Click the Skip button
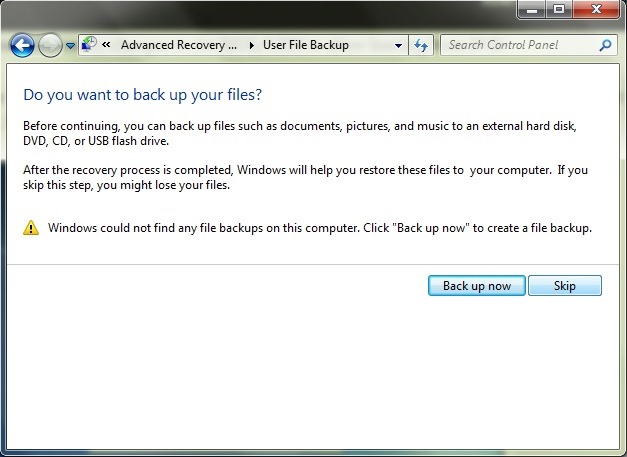Image resolution: width=627 pixels, height=457 pixels. point(565,285)
